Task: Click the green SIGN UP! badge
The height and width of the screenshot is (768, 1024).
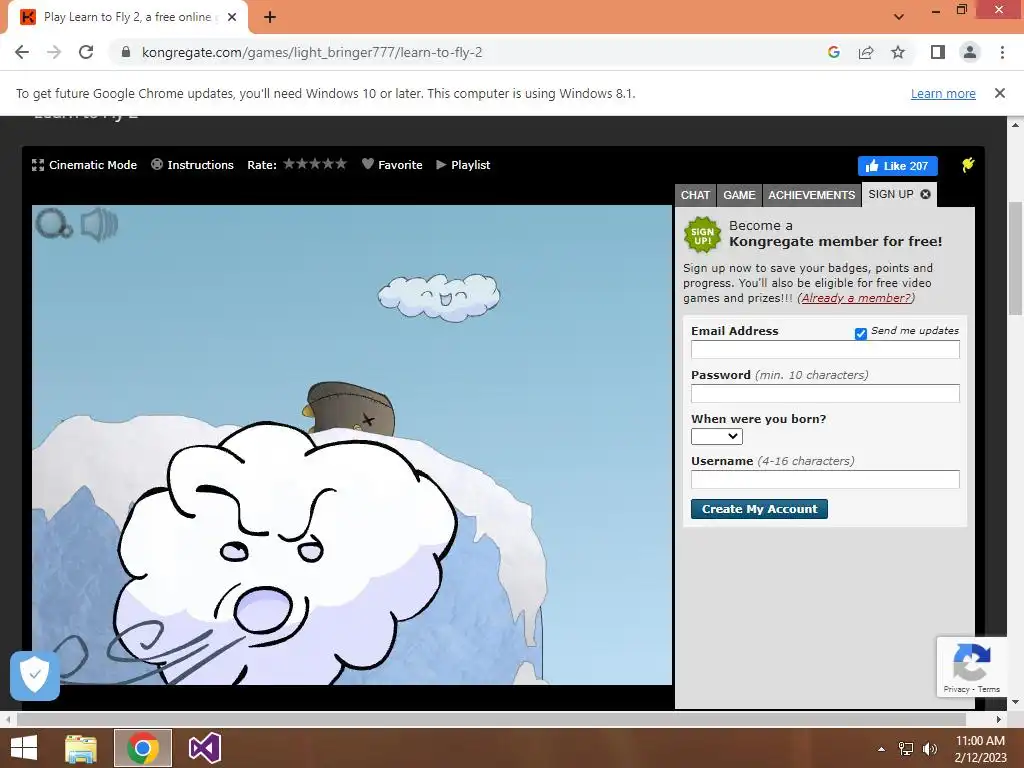Action: point(702,235)
